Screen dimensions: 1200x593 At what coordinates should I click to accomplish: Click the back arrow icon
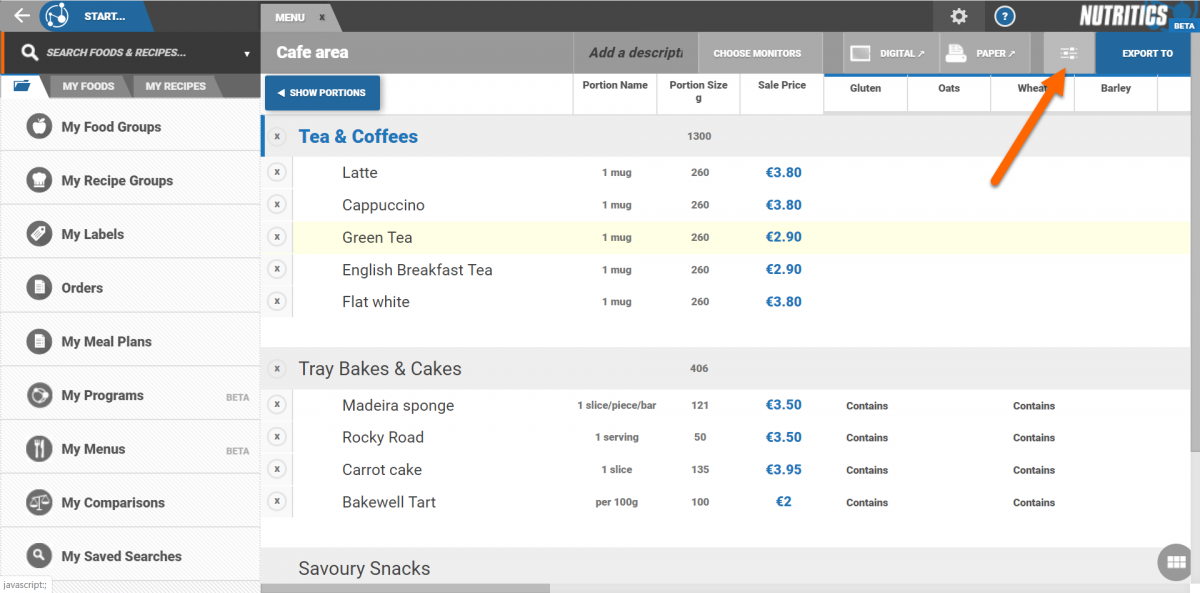coord(21,16)
